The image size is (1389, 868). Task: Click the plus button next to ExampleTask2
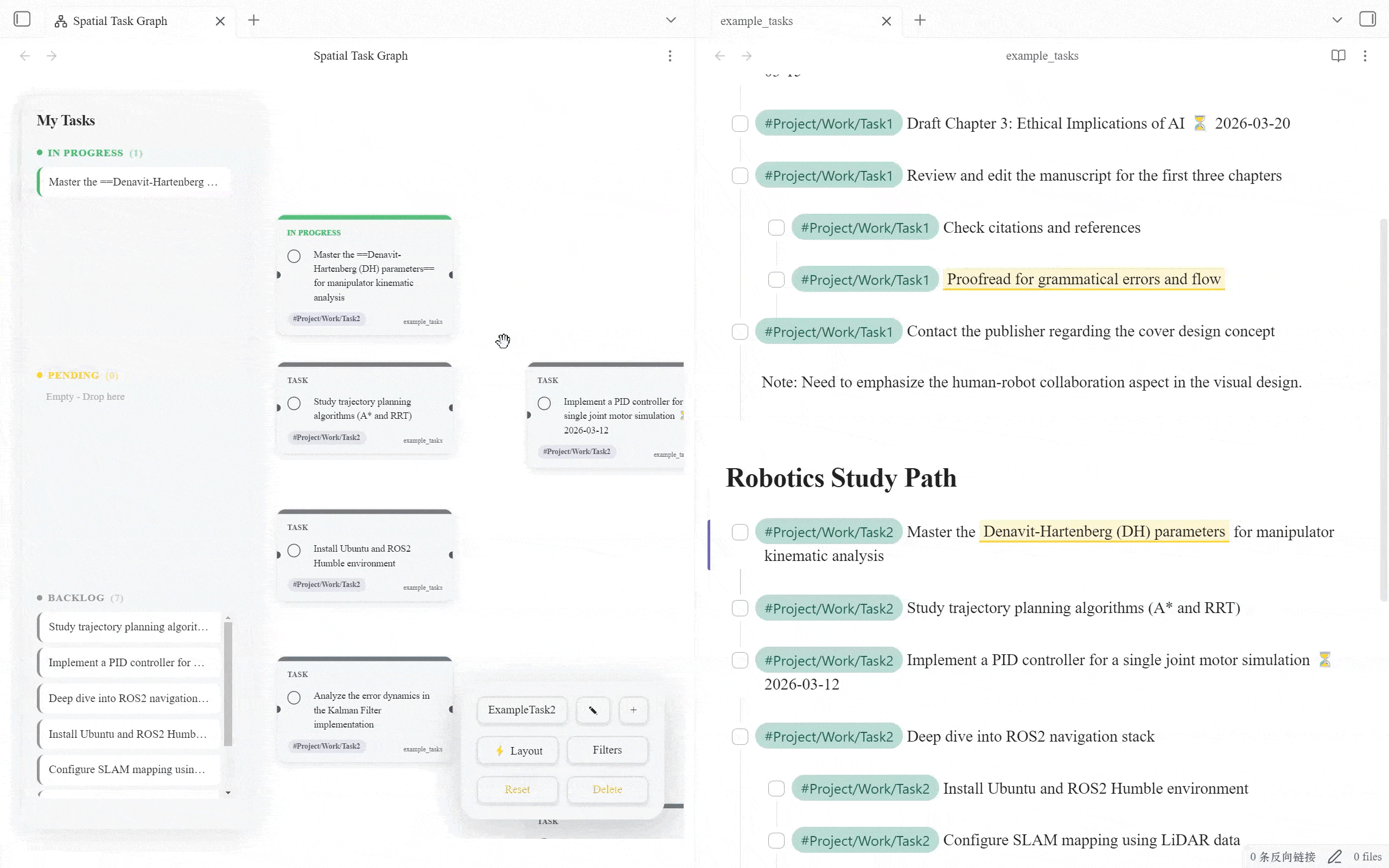pyautogui.click(x=633, y=710)
